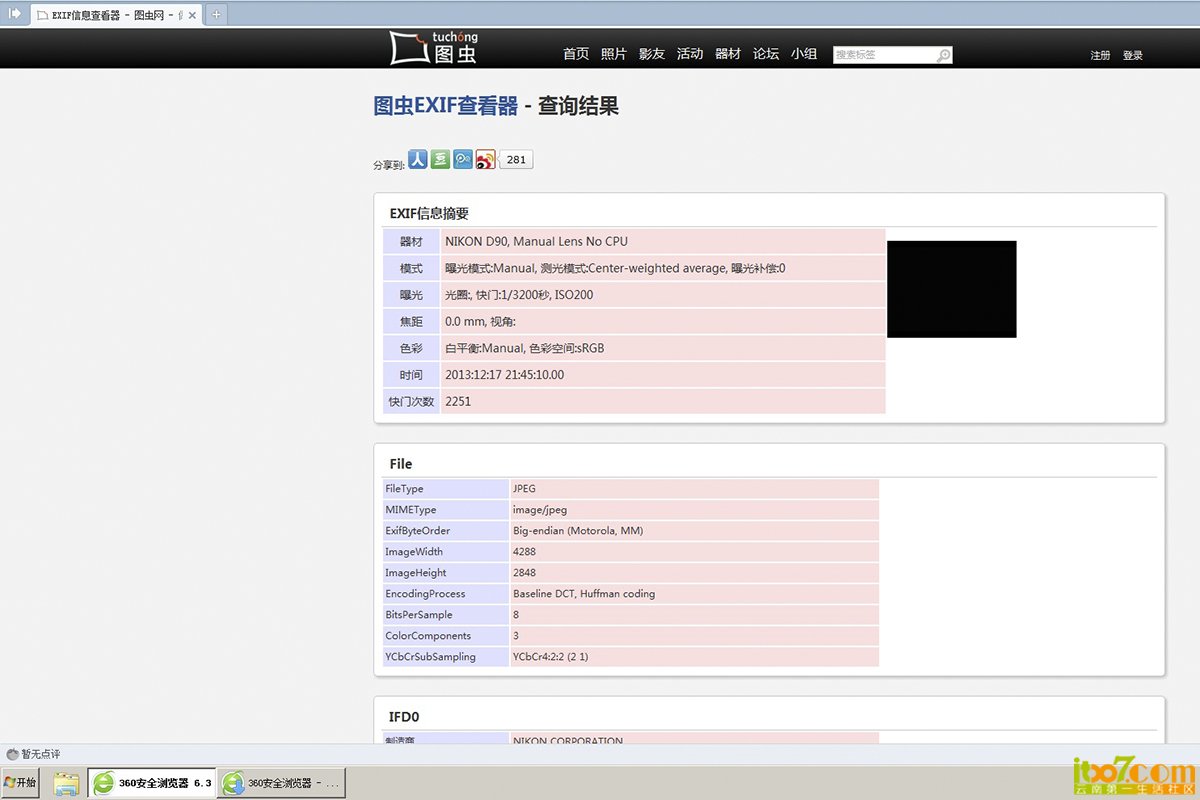The height and width of the screenshot is (800, 1200).
Task: Click the 器材 label cell
Action: 411,241
